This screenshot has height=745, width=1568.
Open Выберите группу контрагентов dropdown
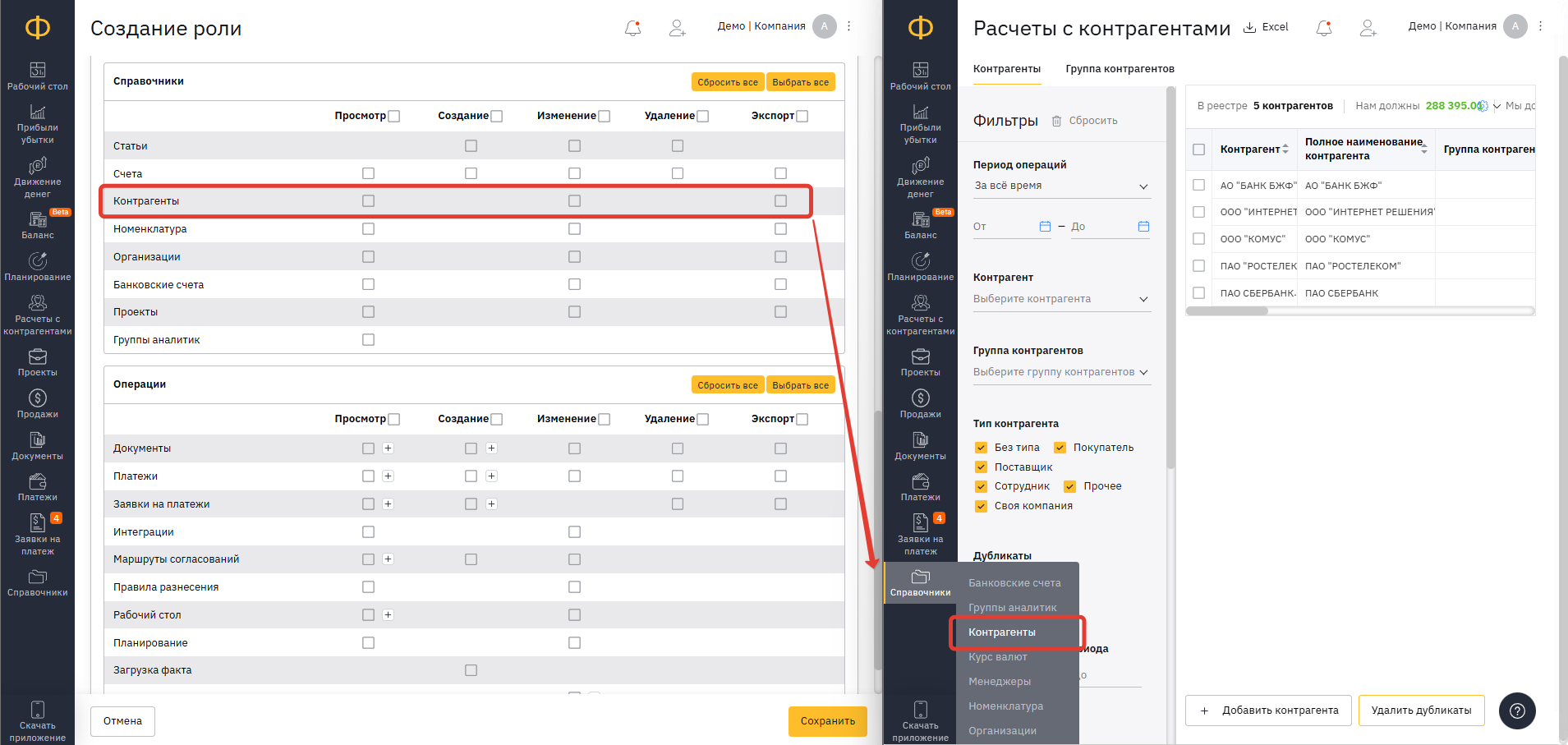1062,373
